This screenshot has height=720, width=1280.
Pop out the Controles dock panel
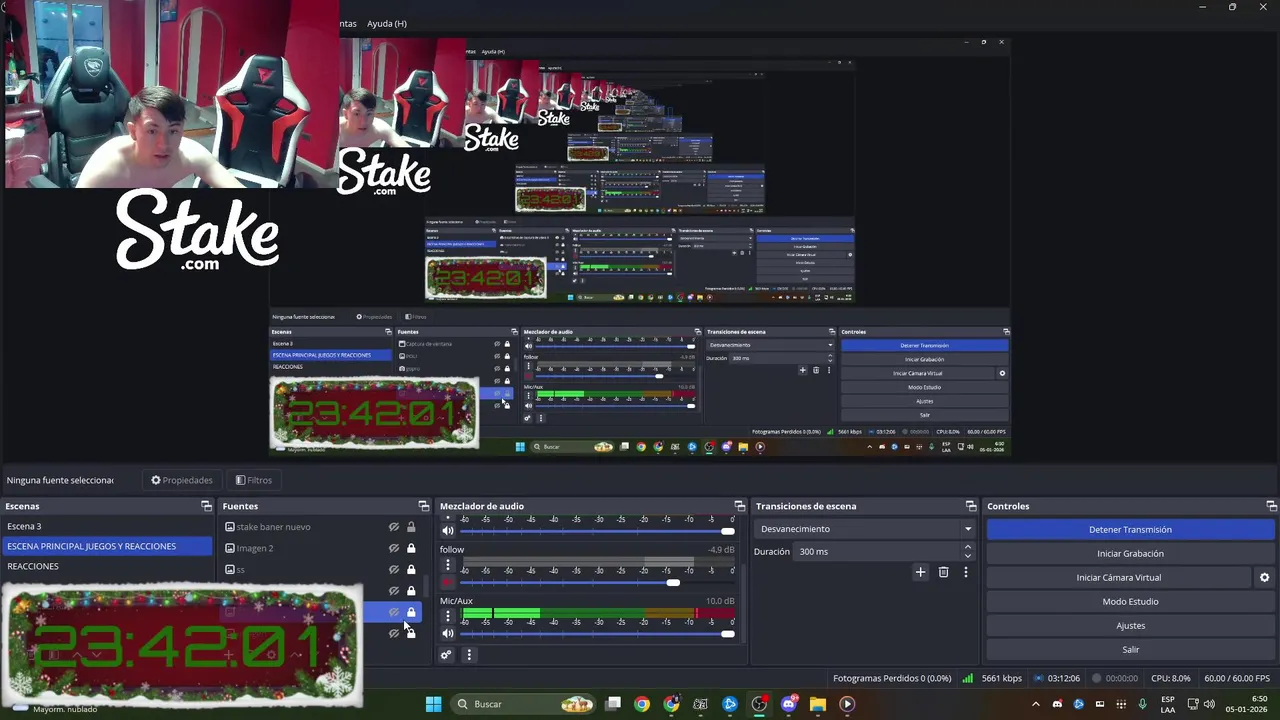point(1271,506)
